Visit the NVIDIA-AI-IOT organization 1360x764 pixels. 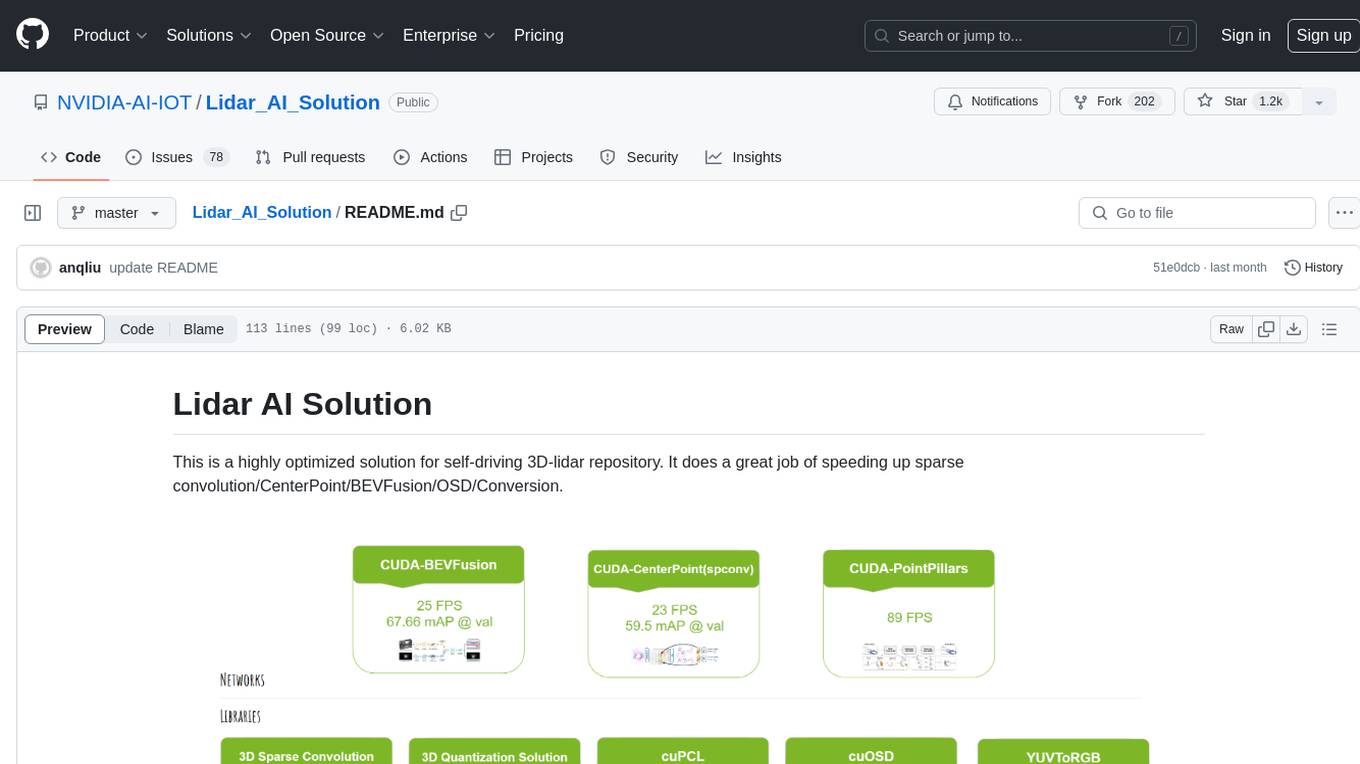coord(125,102)
